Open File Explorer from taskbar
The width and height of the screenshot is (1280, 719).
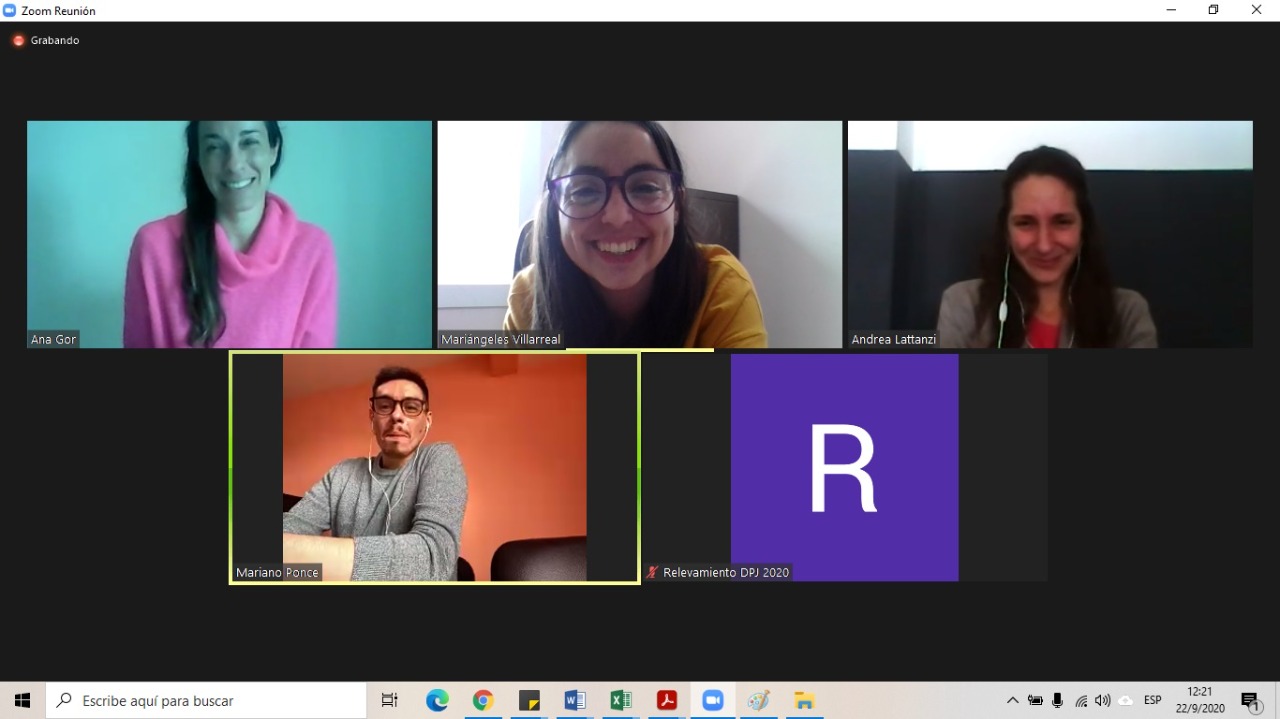point(805,701)
